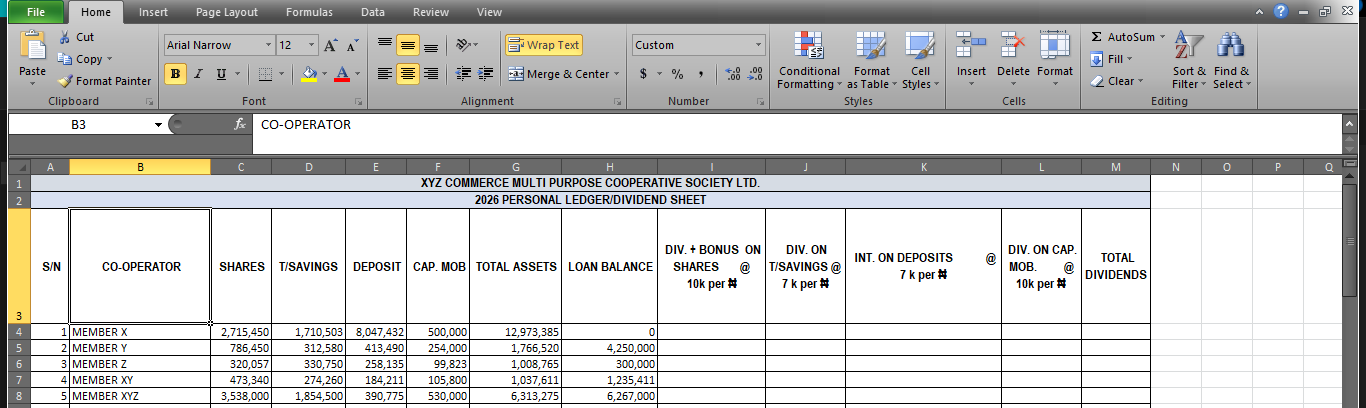Click the Copy icon
The width and height of the screenshot is (1366, 408).
[66, 59]
